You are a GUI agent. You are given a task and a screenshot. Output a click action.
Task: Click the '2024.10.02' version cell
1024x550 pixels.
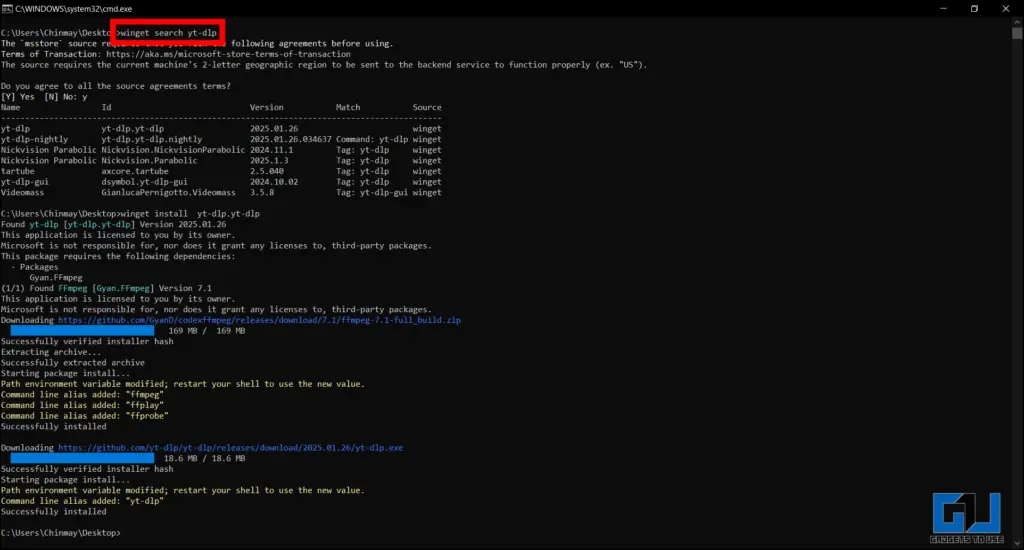[274, 182]
